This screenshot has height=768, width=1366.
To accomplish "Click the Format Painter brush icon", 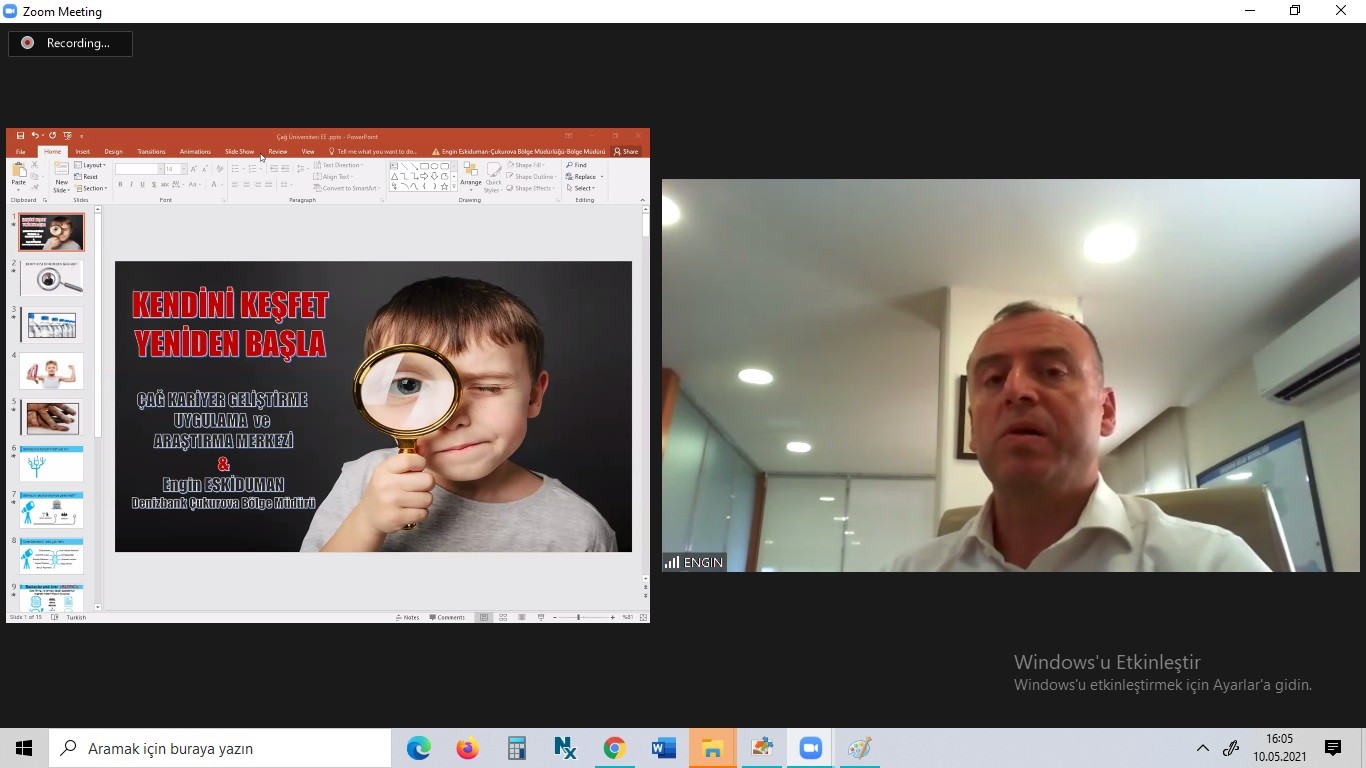I will point(34,187).
